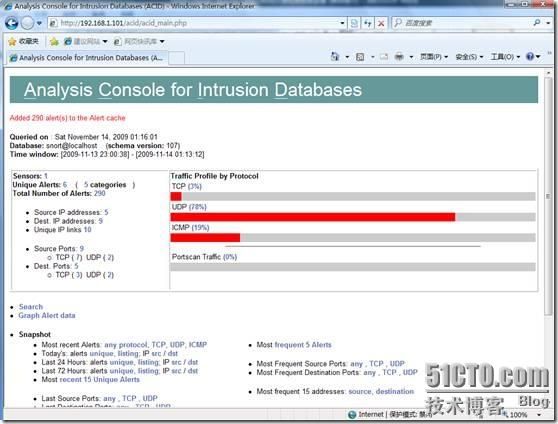Open Most recent 15 Unique Alerts link
The height and width of the screenshot is (424, 558).
100,379
